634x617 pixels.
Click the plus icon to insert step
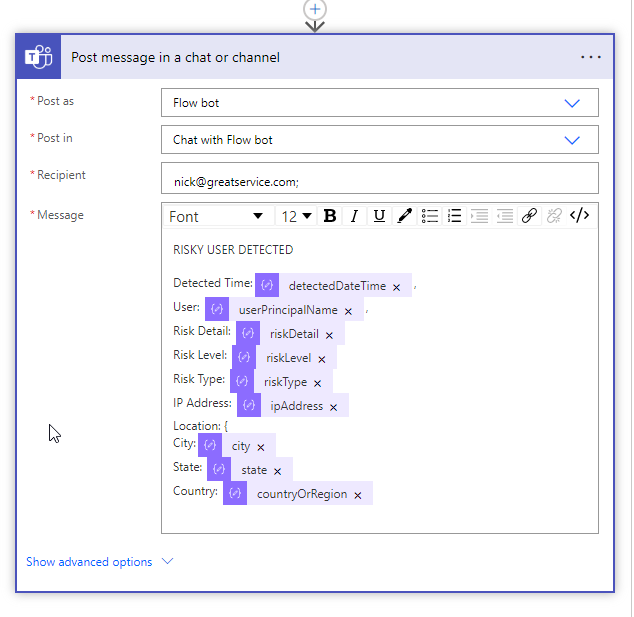[x=316, y=8]
